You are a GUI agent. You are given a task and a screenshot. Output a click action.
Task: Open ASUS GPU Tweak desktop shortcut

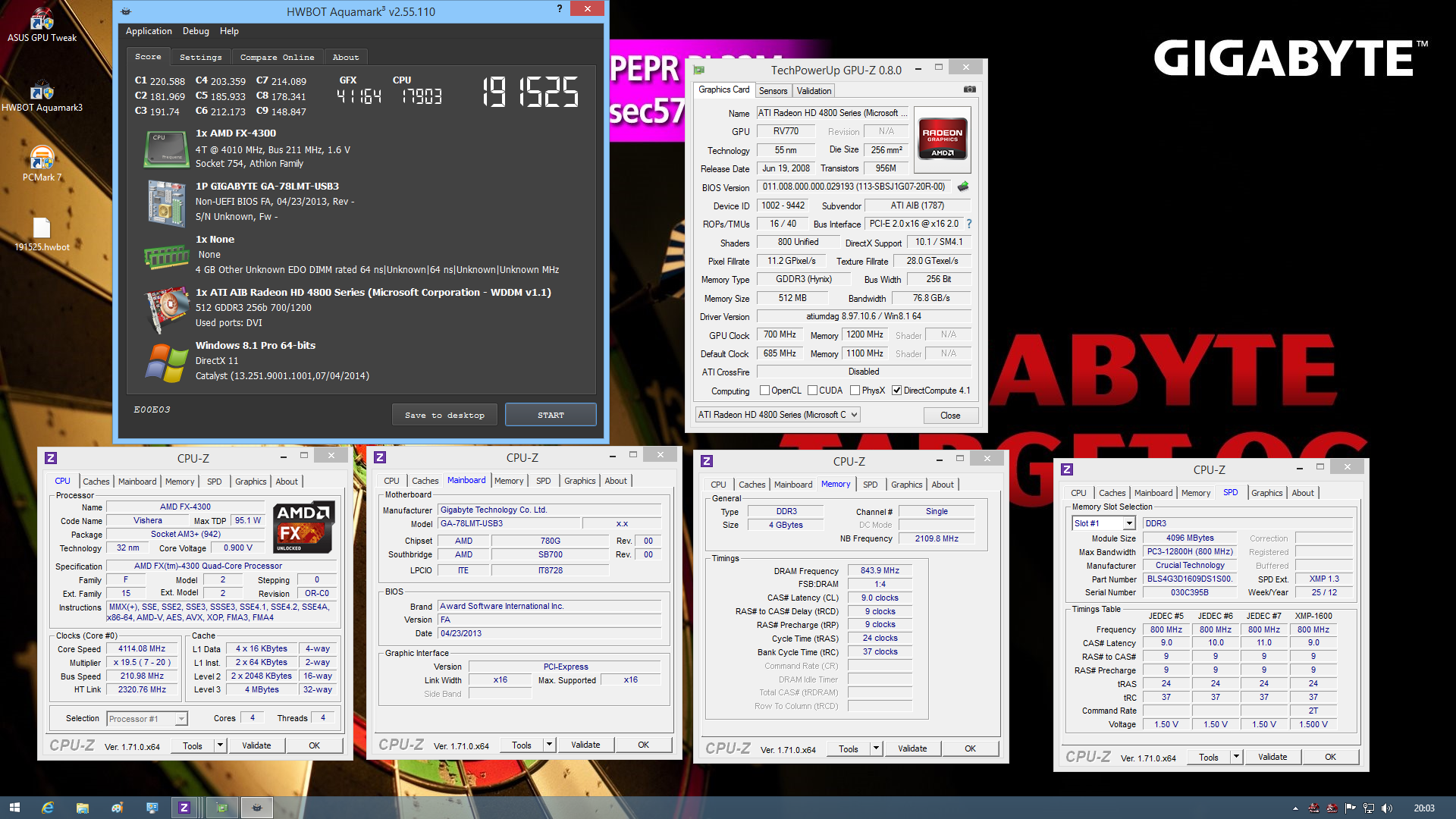coord(42,24)
